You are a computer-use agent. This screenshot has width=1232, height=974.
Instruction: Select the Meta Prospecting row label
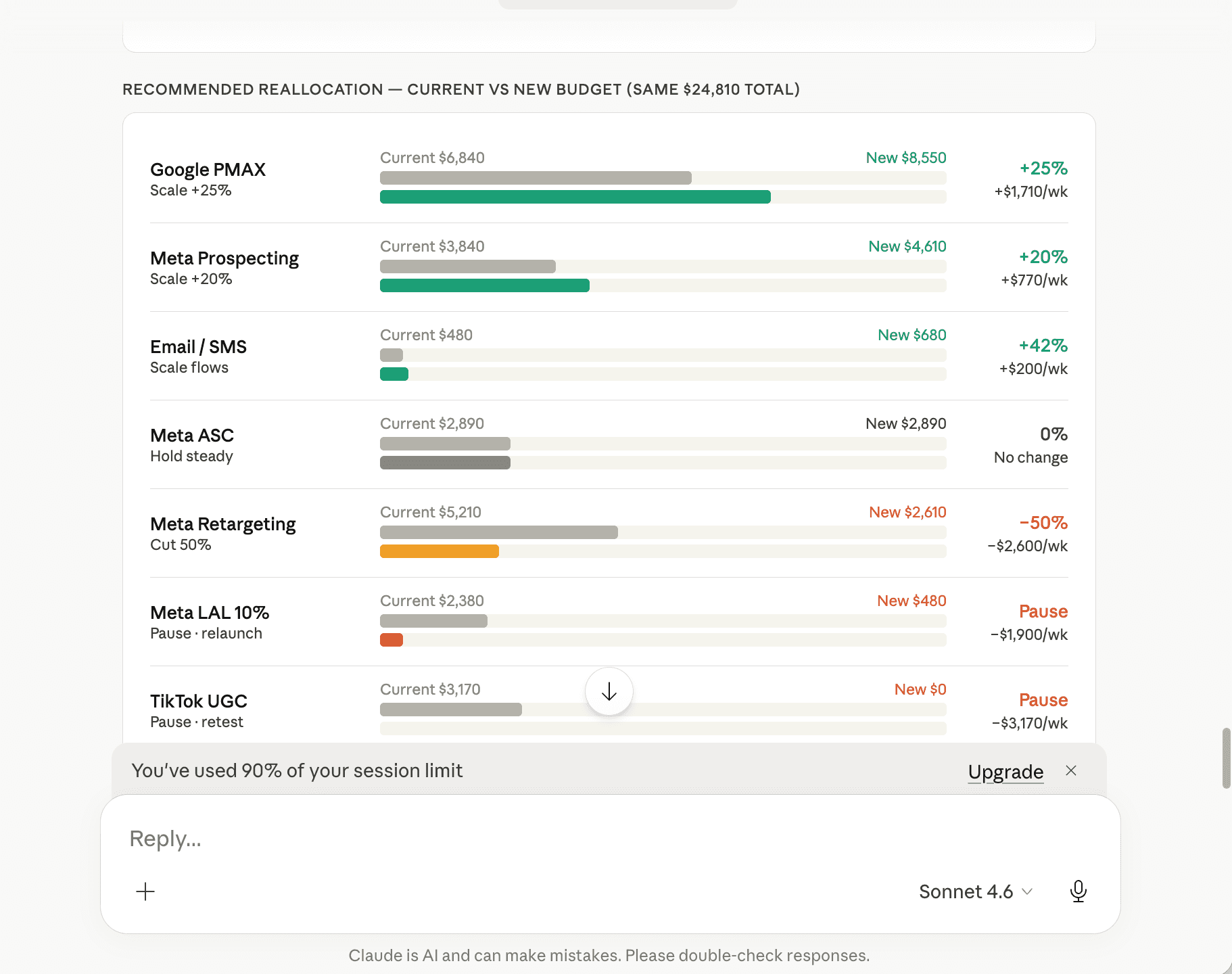point(224,258)
